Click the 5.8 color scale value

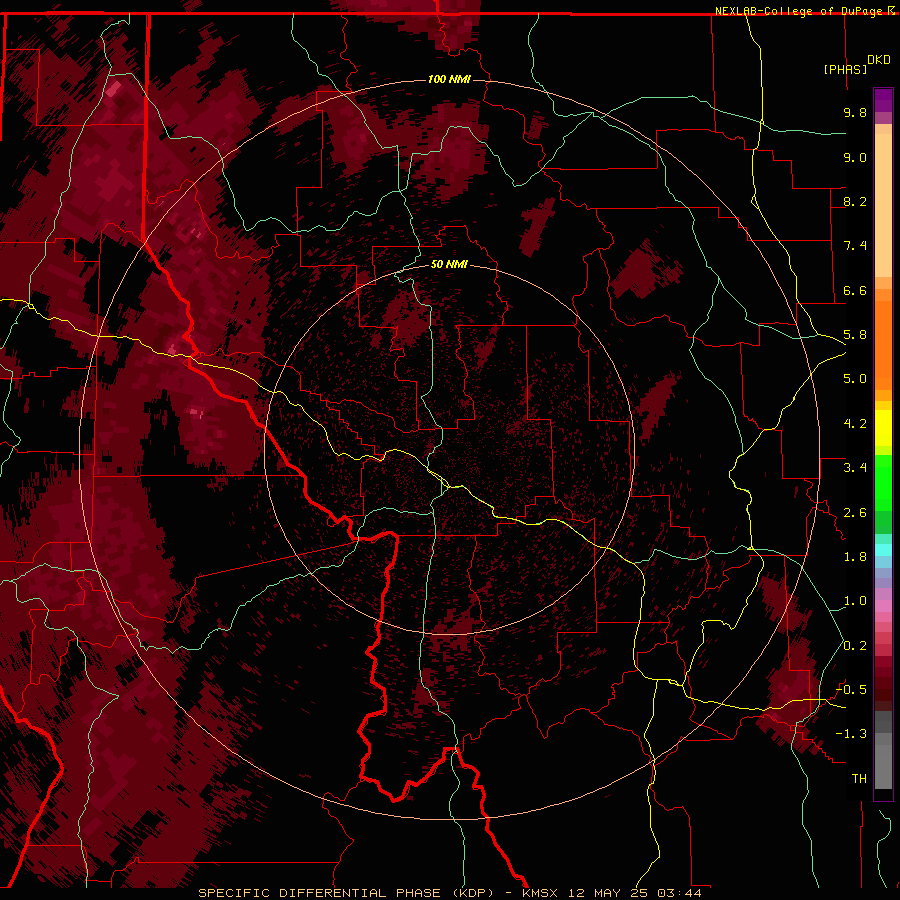coord(855,335)
